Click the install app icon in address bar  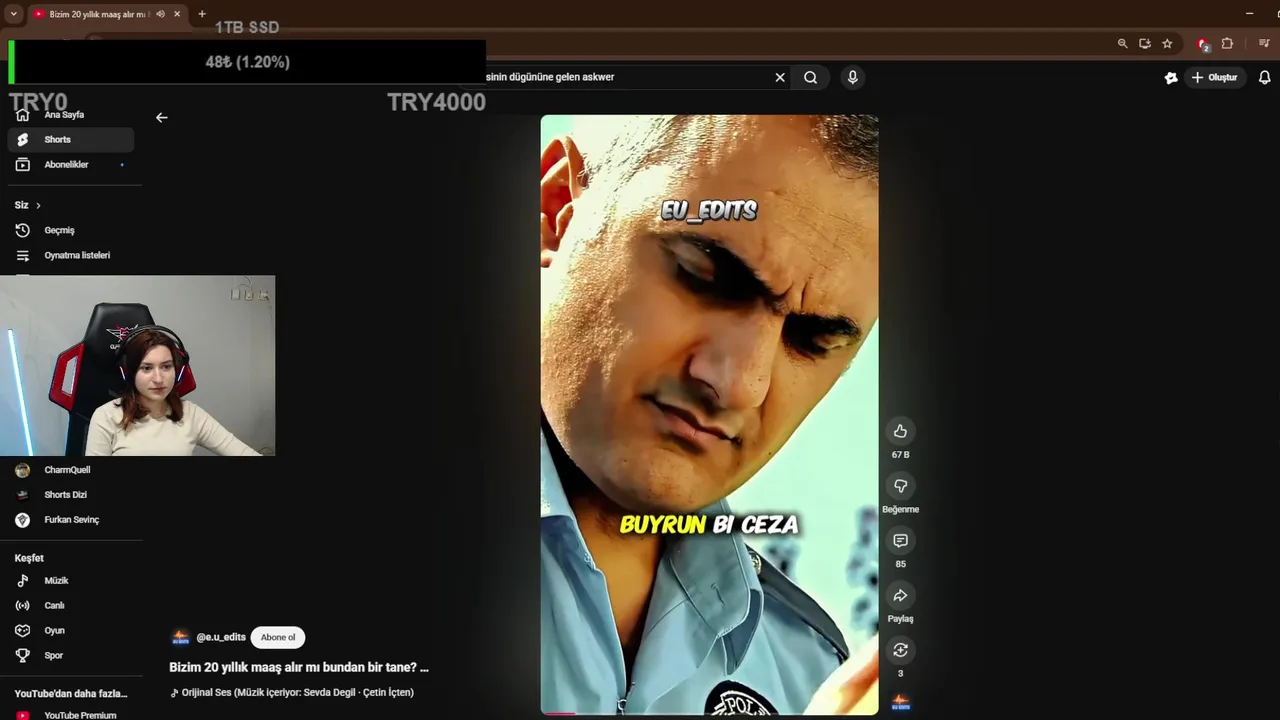pyautogui.click(x=1145, y=44)
